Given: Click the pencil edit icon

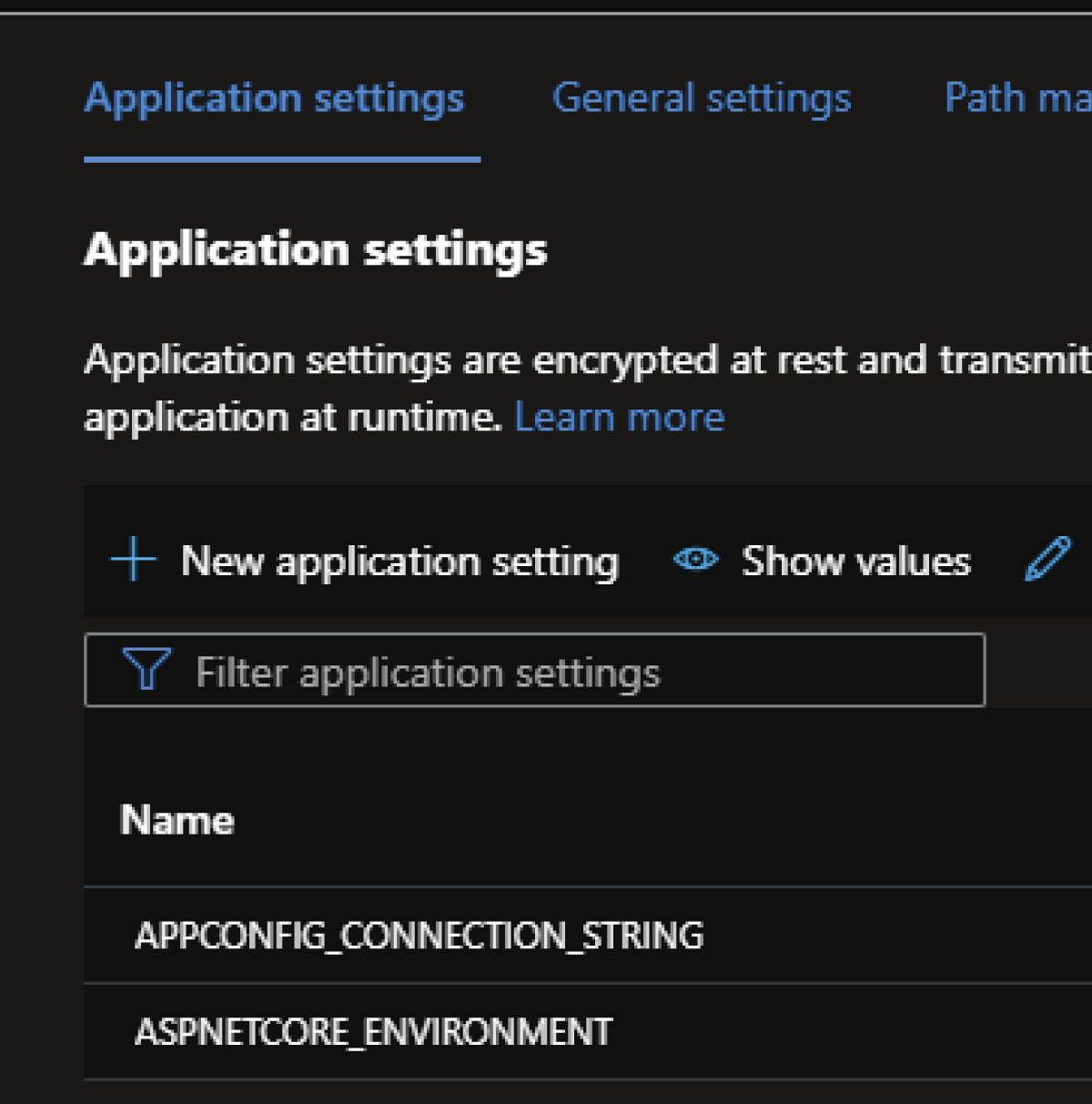Looking at the screenshot, I should coord(1047,559).
